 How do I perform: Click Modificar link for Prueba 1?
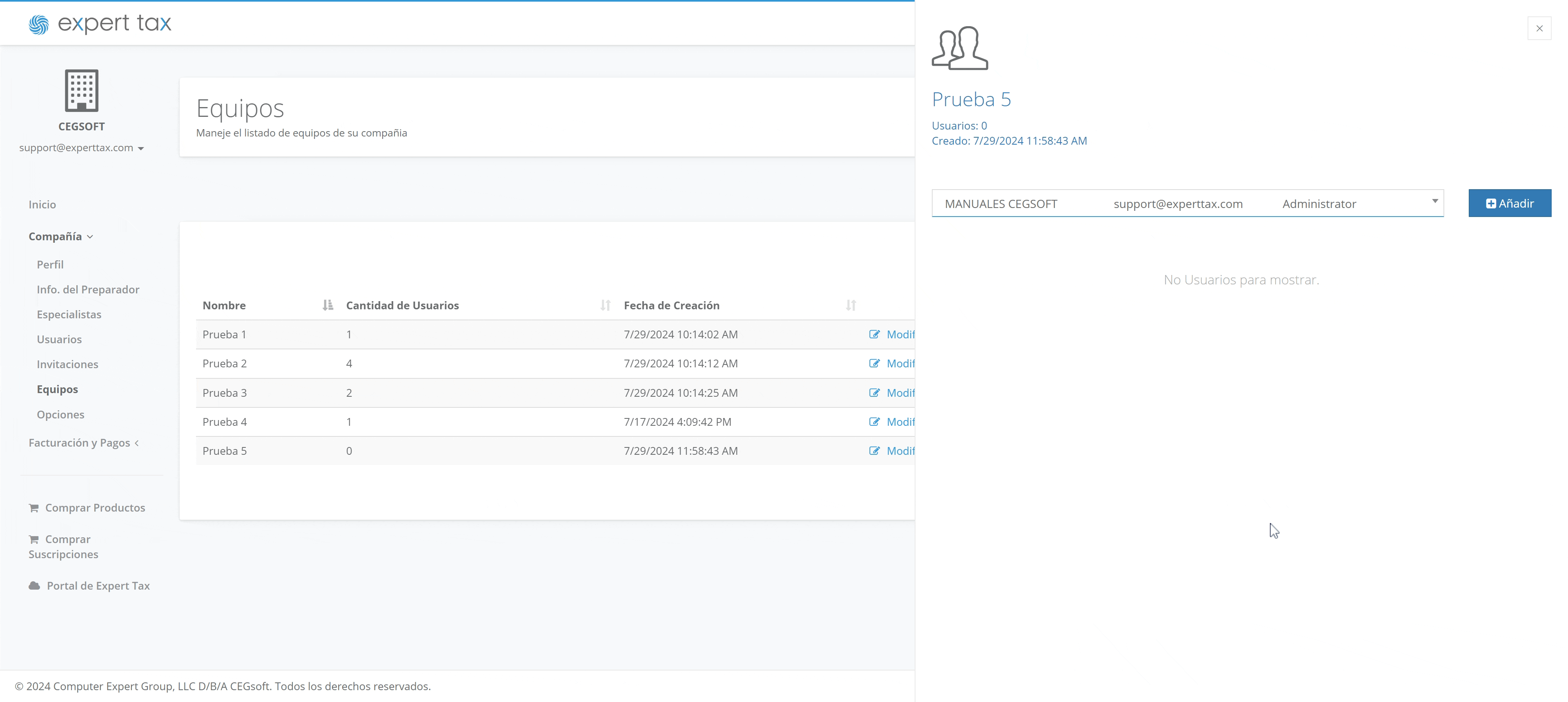(901, 335)
